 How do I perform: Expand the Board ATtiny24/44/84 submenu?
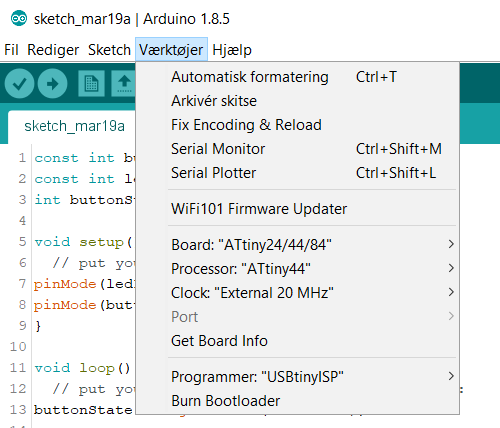298,245
